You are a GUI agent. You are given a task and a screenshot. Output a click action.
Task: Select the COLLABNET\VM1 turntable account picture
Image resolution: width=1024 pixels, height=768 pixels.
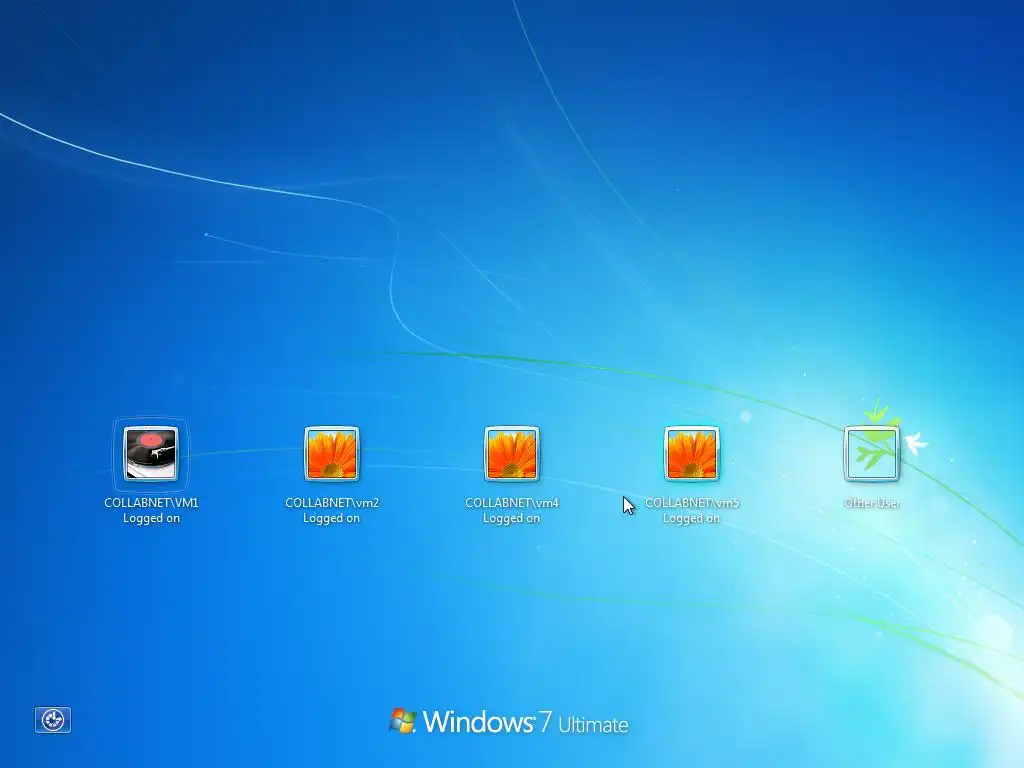pyautogui.click(x=151, y=453)
